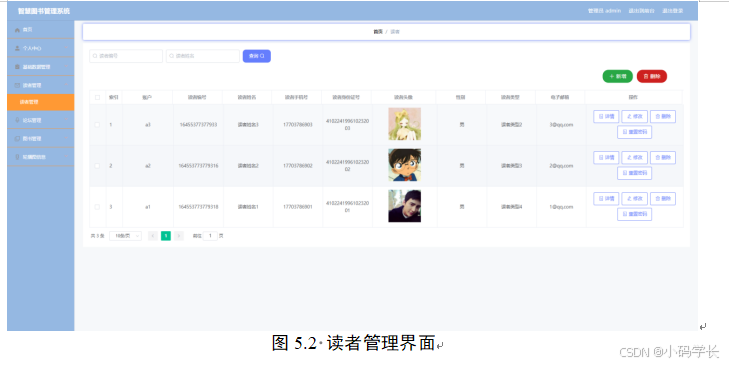Click 修改 edit for account a1
Screen dimensions: 730x365
(635, 199)
